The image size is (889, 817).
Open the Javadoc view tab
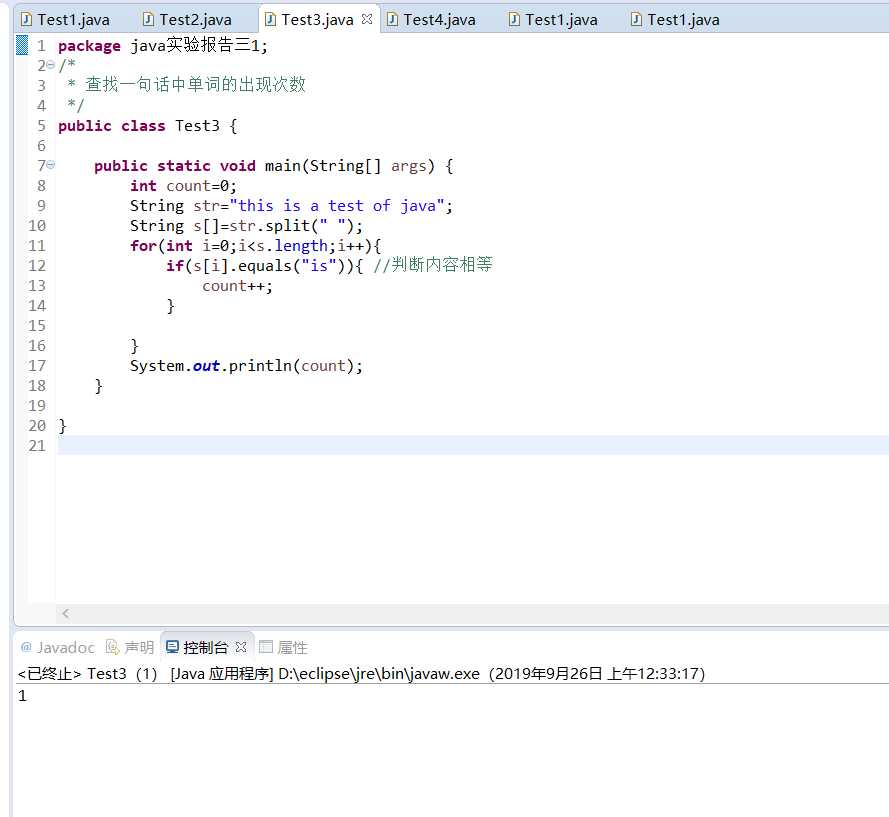(57, 647)
